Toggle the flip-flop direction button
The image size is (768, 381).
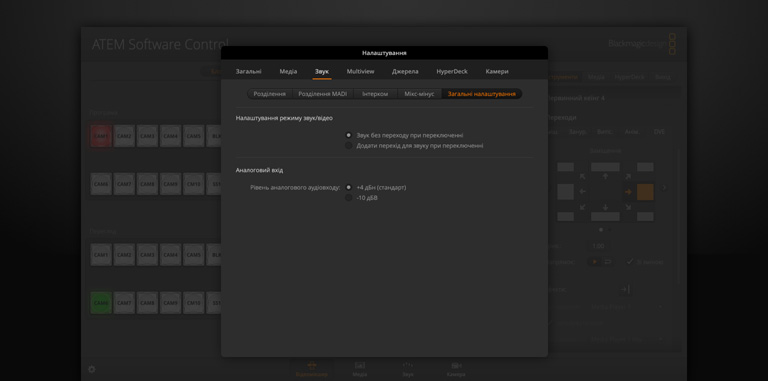(607, 262)
